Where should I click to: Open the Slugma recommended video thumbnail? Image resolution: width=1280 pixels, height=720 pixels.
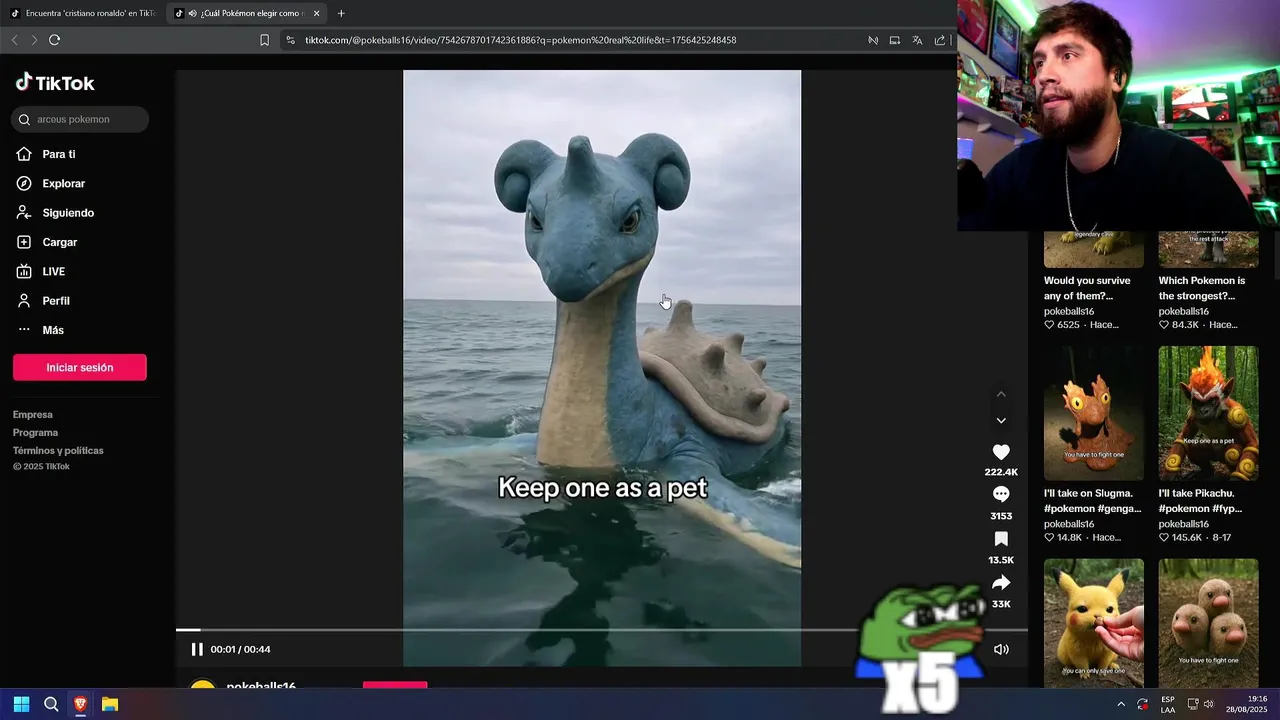pos(1094,413)
